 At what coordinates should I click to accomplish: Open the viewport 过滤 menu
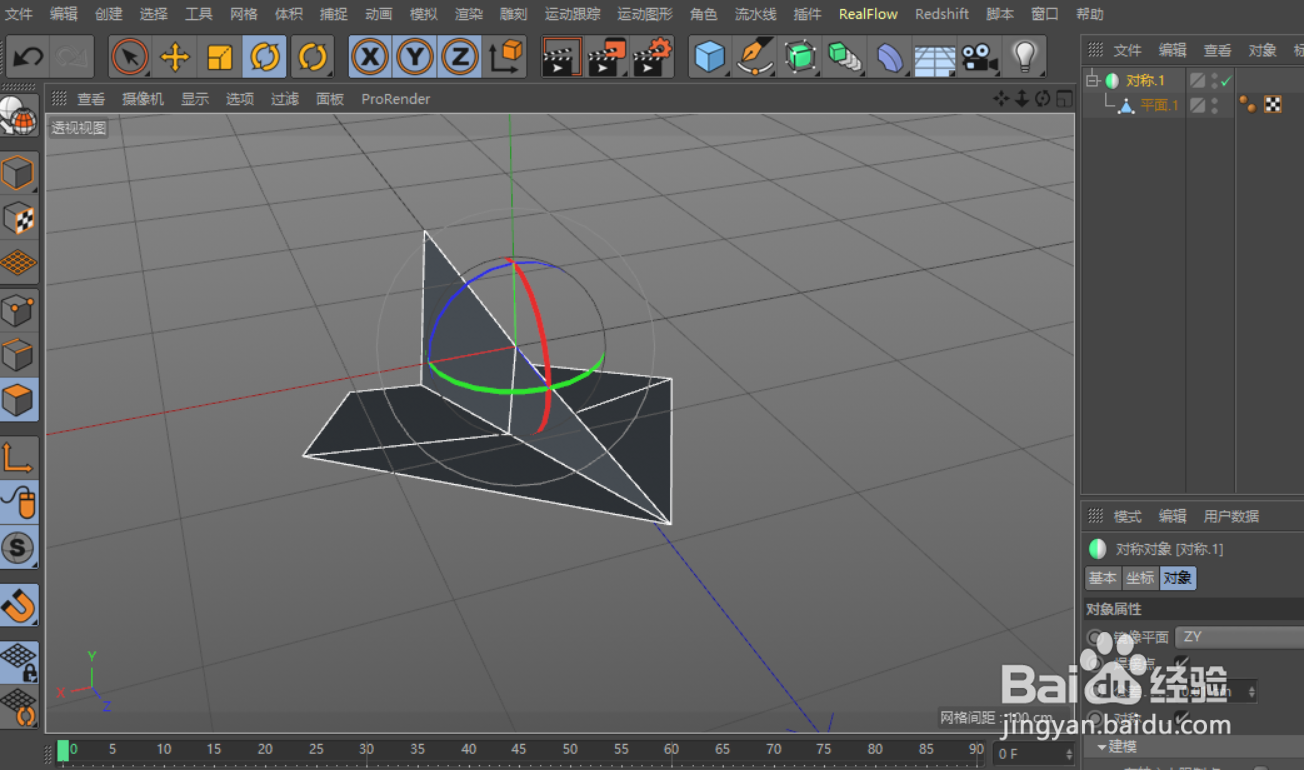[285, 99]
